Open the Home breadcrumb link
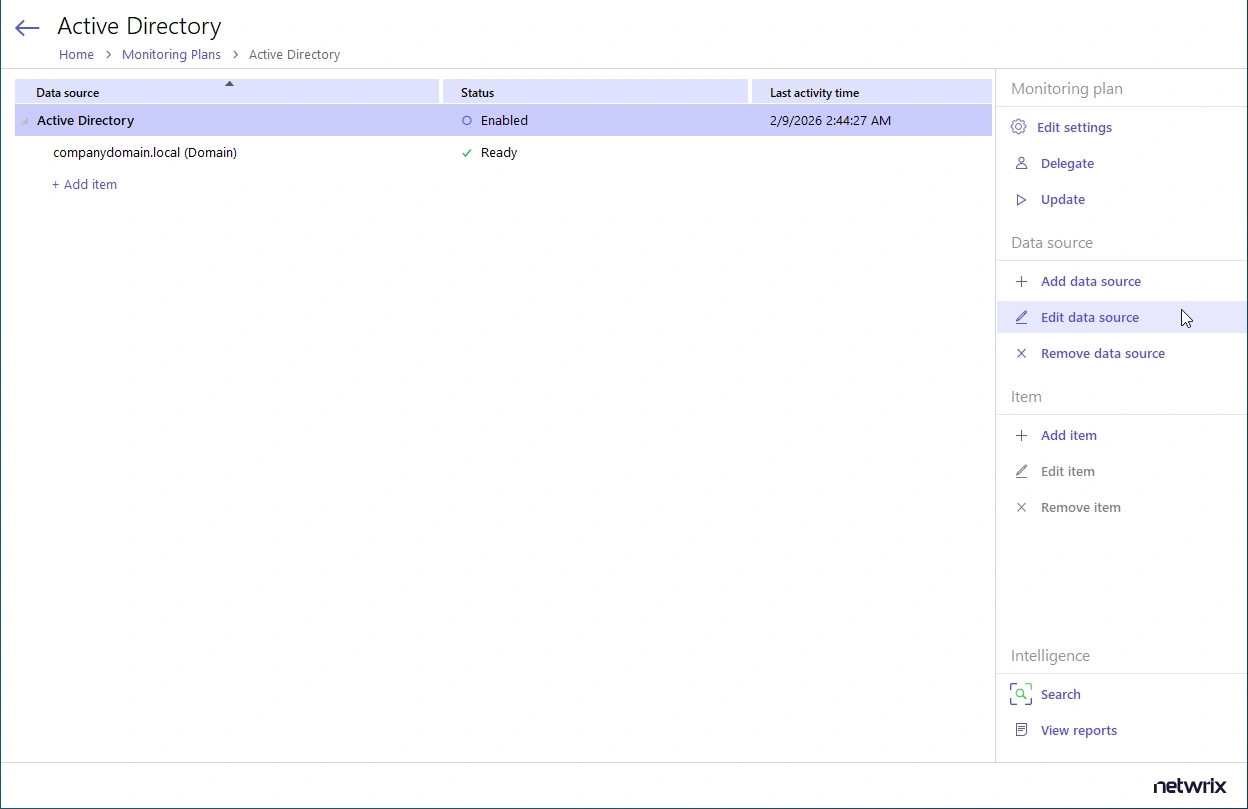The height and width of the screenshot is (809, 1248). click(x=76, y=54)
